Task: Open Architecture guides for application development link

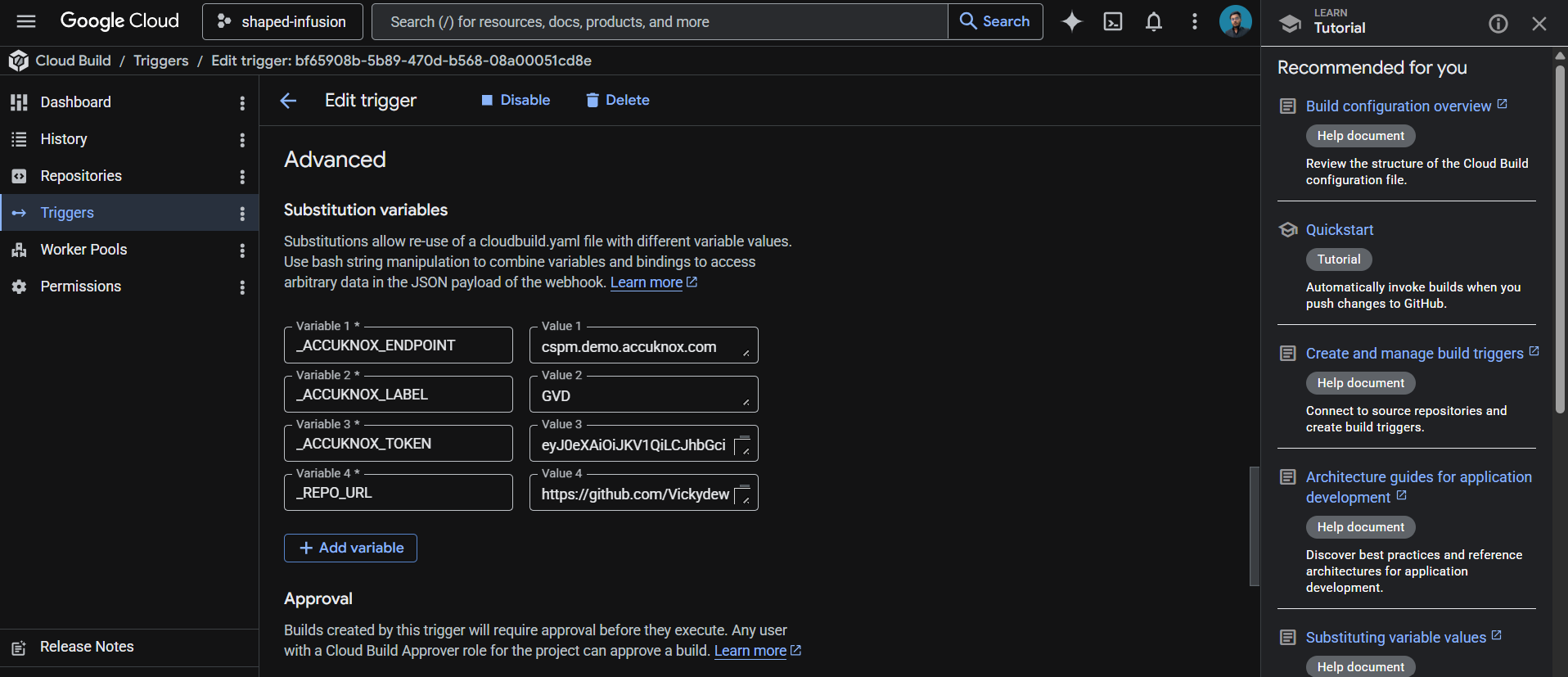Action: (x=1418, y=487)
